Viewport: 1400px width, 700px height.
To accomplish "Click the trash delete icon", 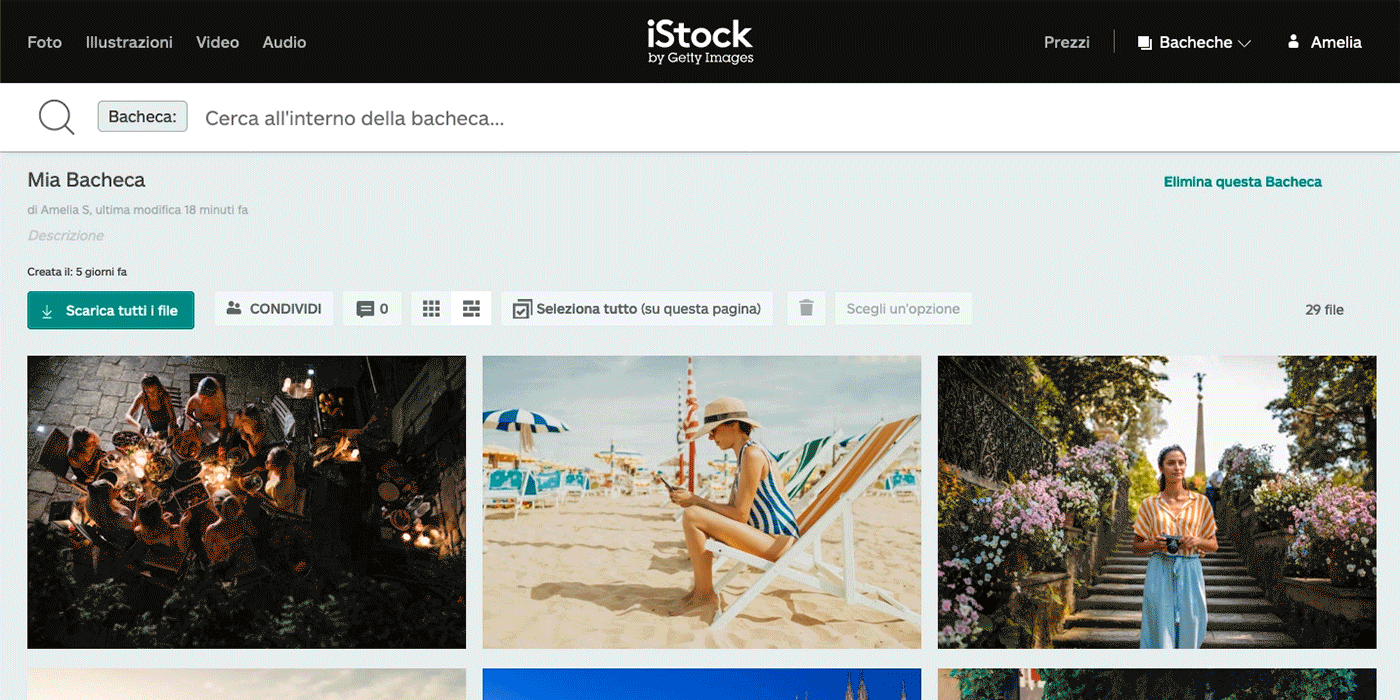I will pyautogui.click(x=806, y=309).
